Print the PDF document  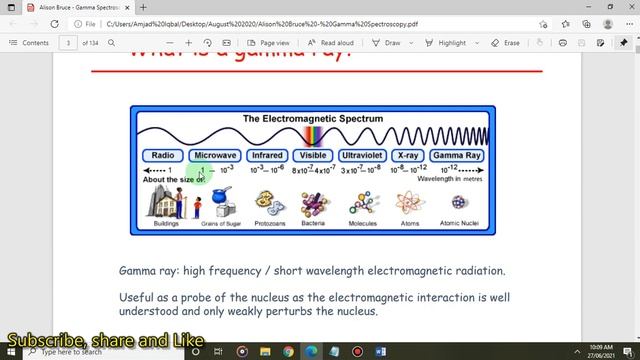pyautogui.click(x=562, y=43)
